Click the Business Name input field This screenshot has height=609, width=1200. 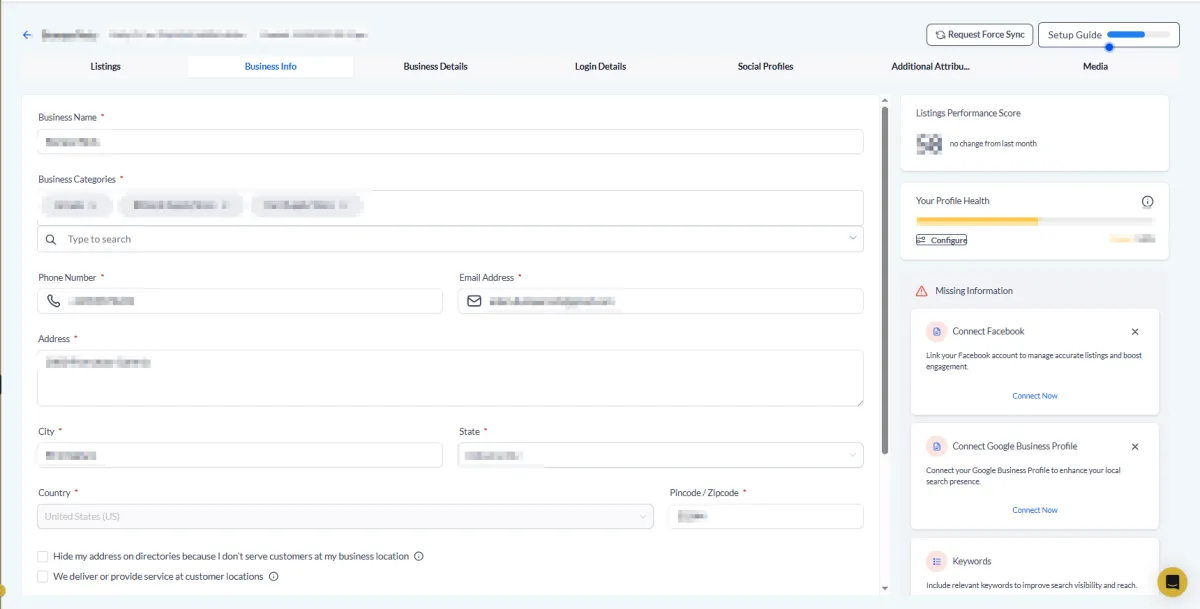450,142
